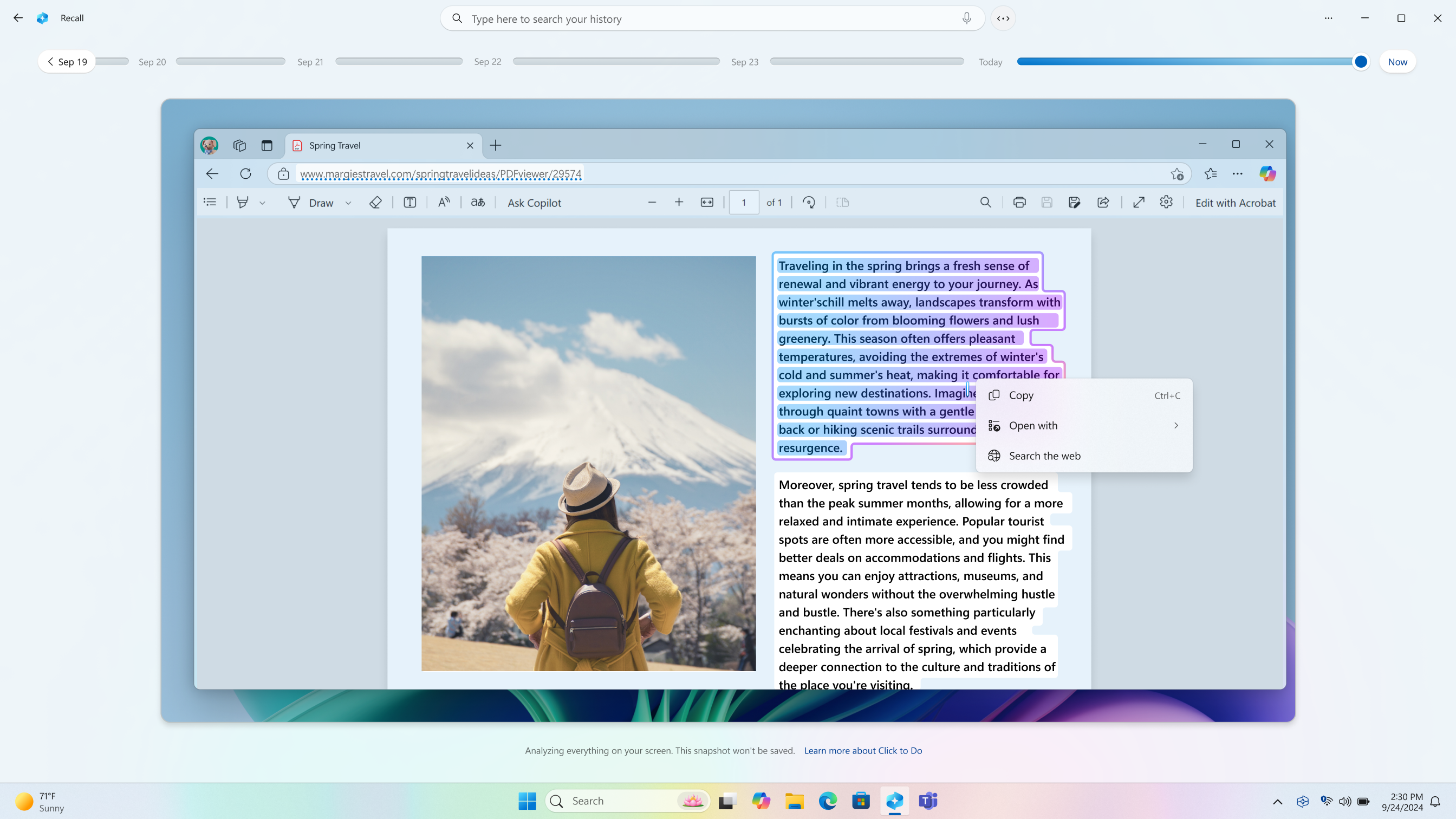This screenshot has width=1456, height=819.
Task: Toggle the Recall recording to Now
Action: (1398, 61)
